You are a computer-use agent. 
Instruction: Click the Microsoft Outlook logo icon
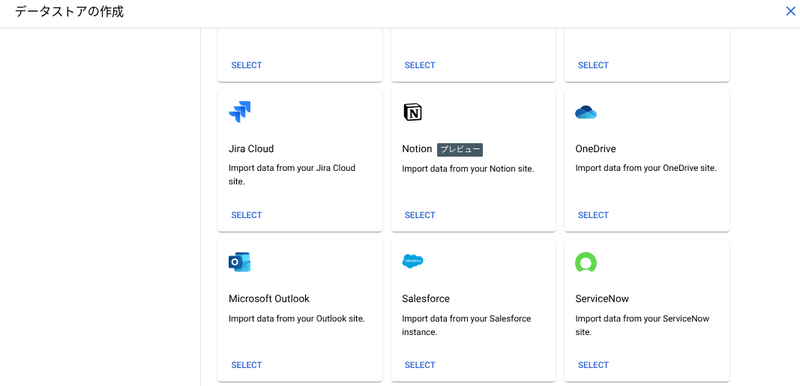239,262
